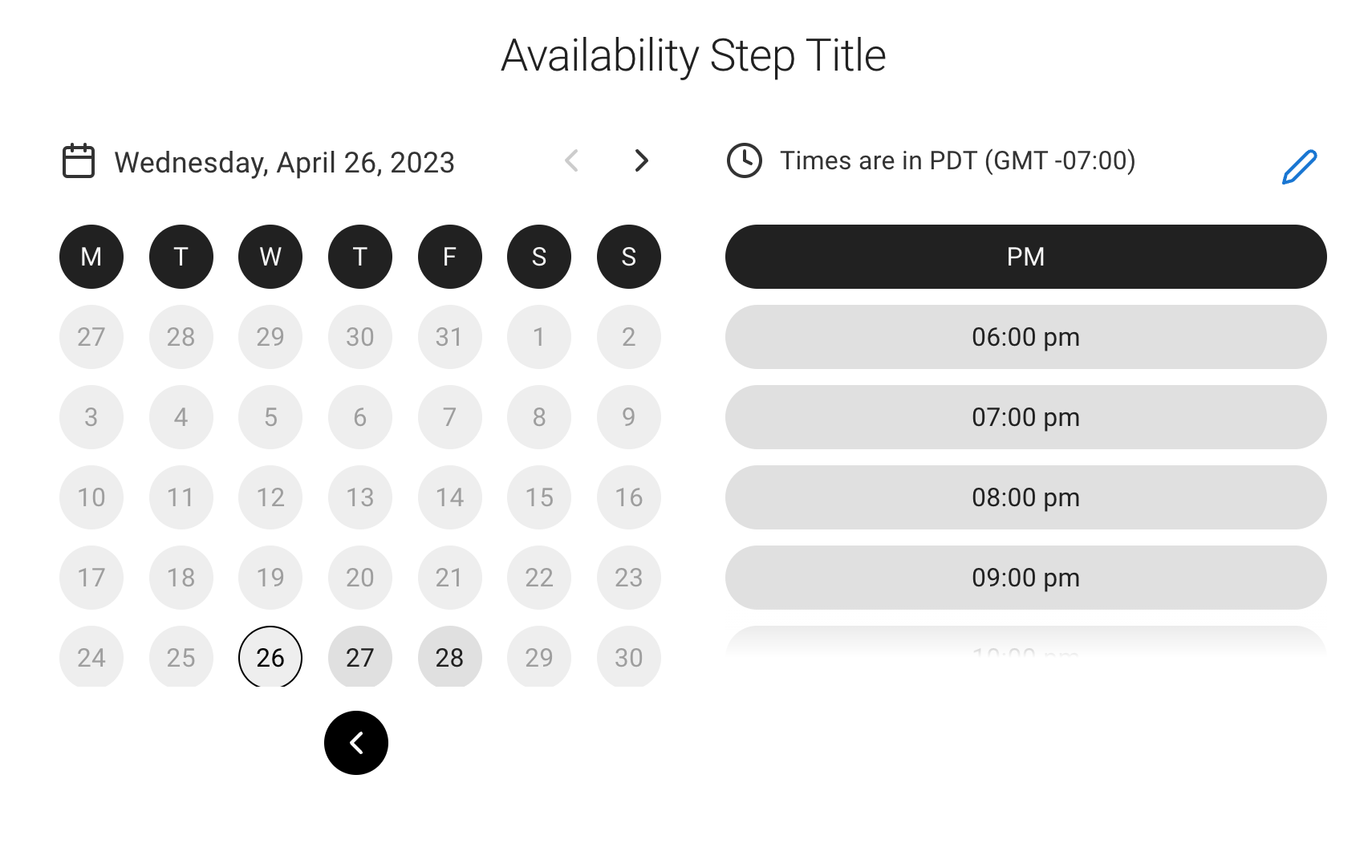Select April 26 on the calendar

(270, 657)
